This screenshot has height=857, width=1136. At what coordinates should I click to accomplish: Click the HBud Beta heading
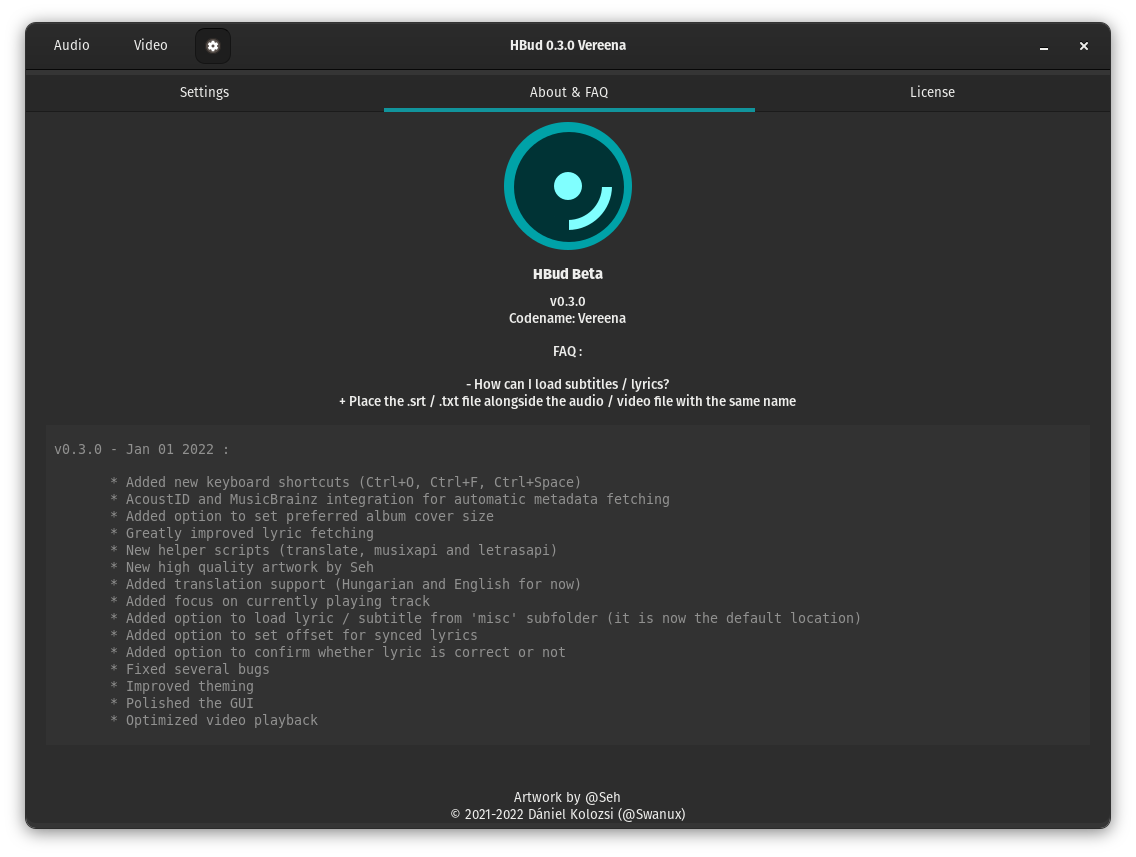[568, 274]
